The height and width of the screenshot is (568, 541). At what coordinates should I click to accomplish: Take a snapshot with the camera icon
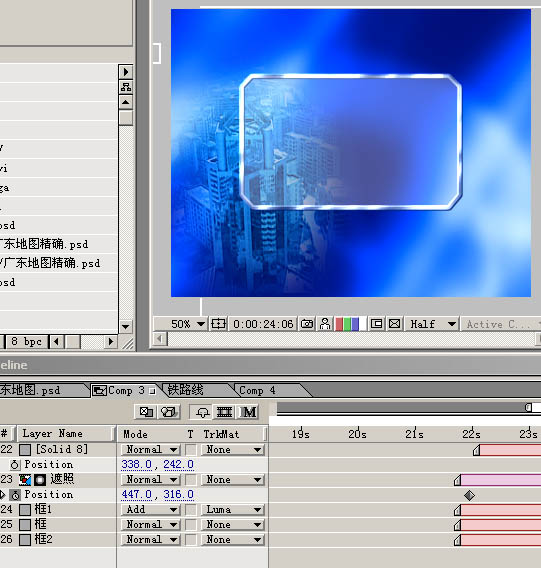tap(307, 324)
